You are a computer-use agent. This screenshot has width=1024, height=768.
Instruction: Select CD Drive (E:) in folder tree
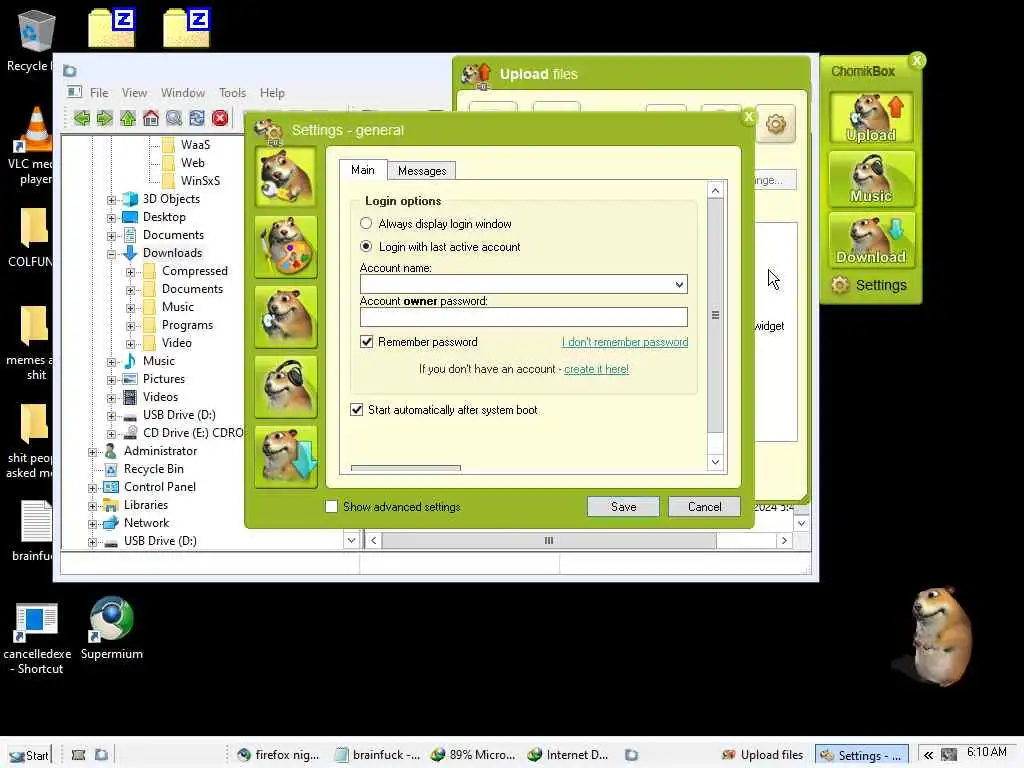[x=193, y=433]
